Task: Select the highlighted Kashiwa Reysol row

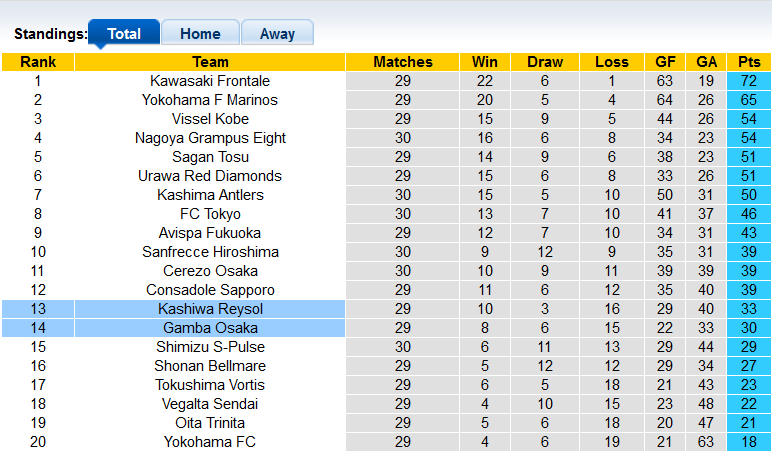Action: point(210,309)
